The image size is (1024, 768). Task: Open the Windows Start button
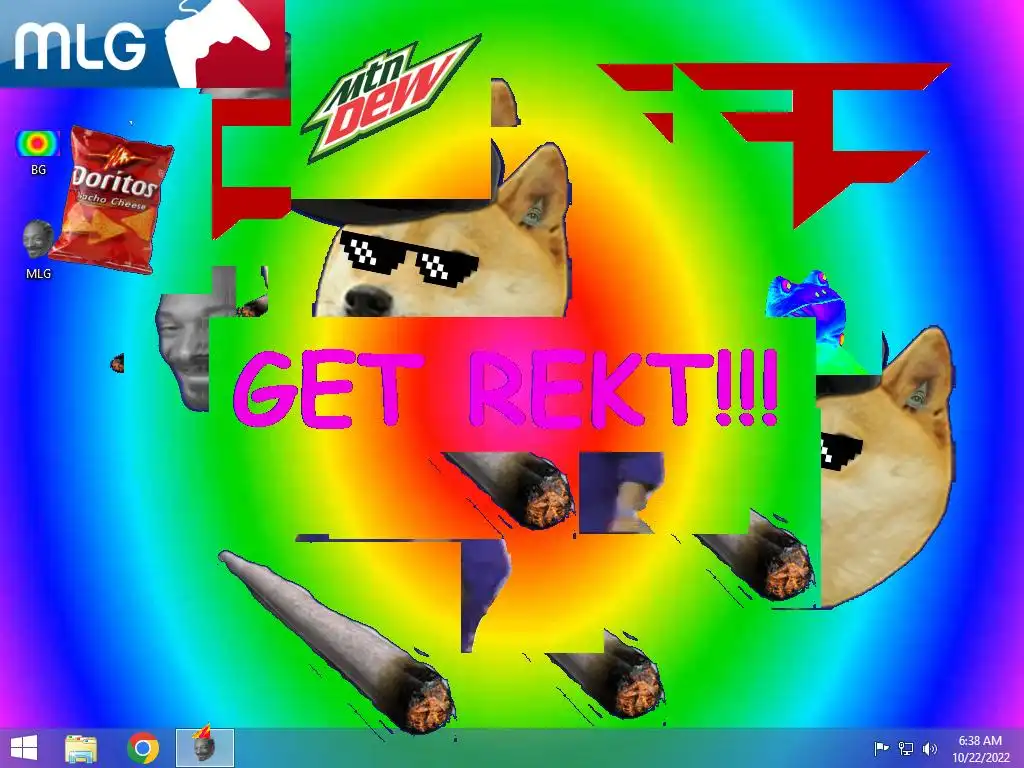point(24,748)
